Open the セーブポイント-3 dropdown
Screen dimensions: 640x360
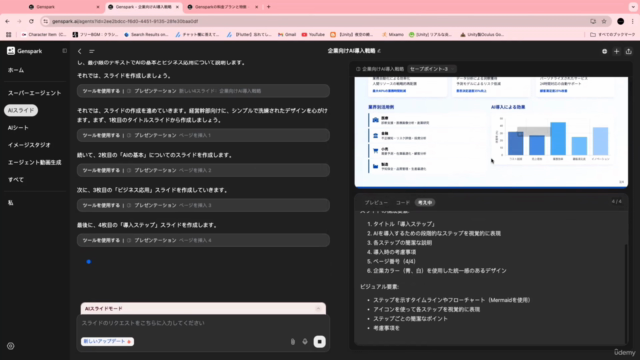point(432,69)
